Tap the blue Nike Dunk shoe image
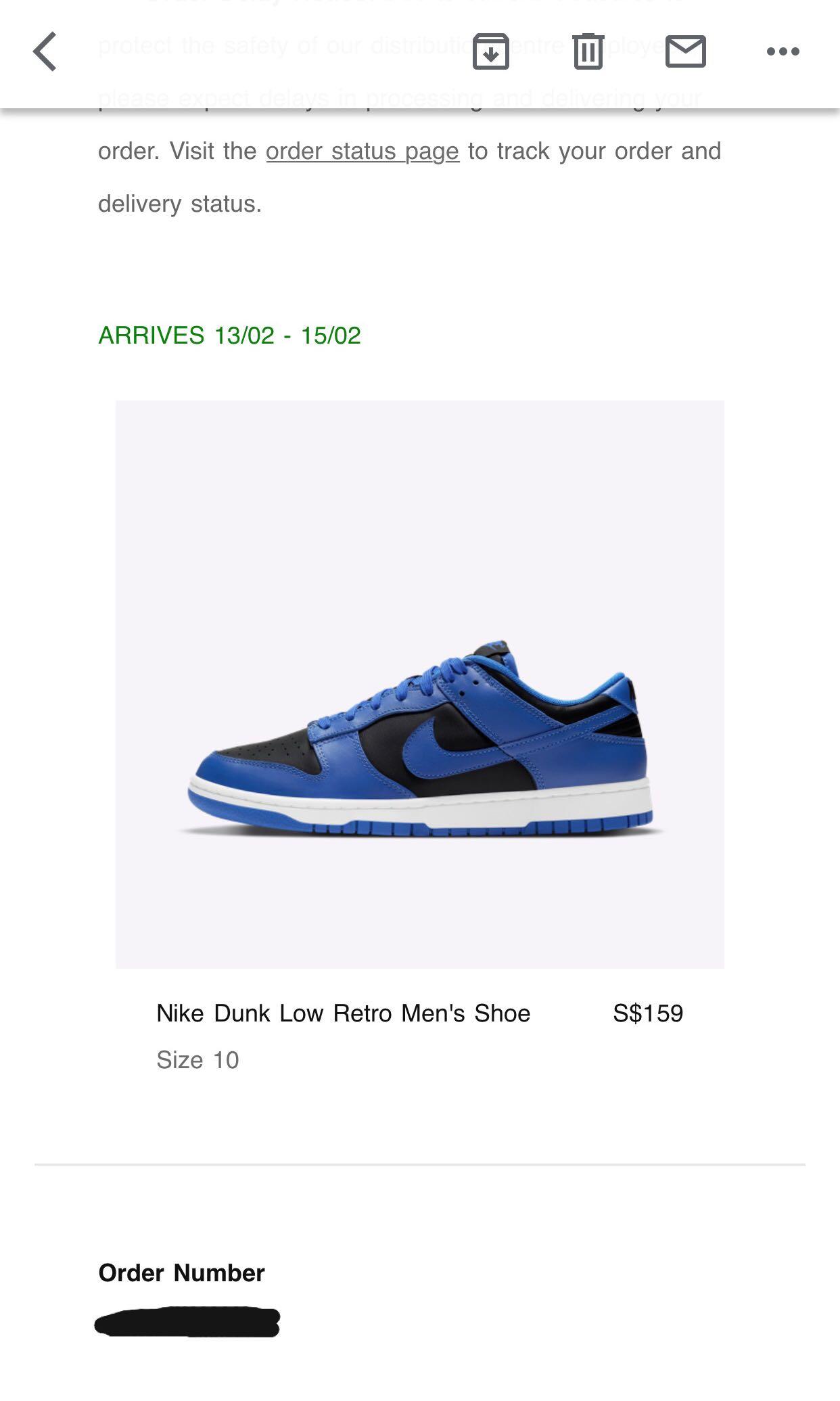The image size is (840, 1401). tap(420, 684)
